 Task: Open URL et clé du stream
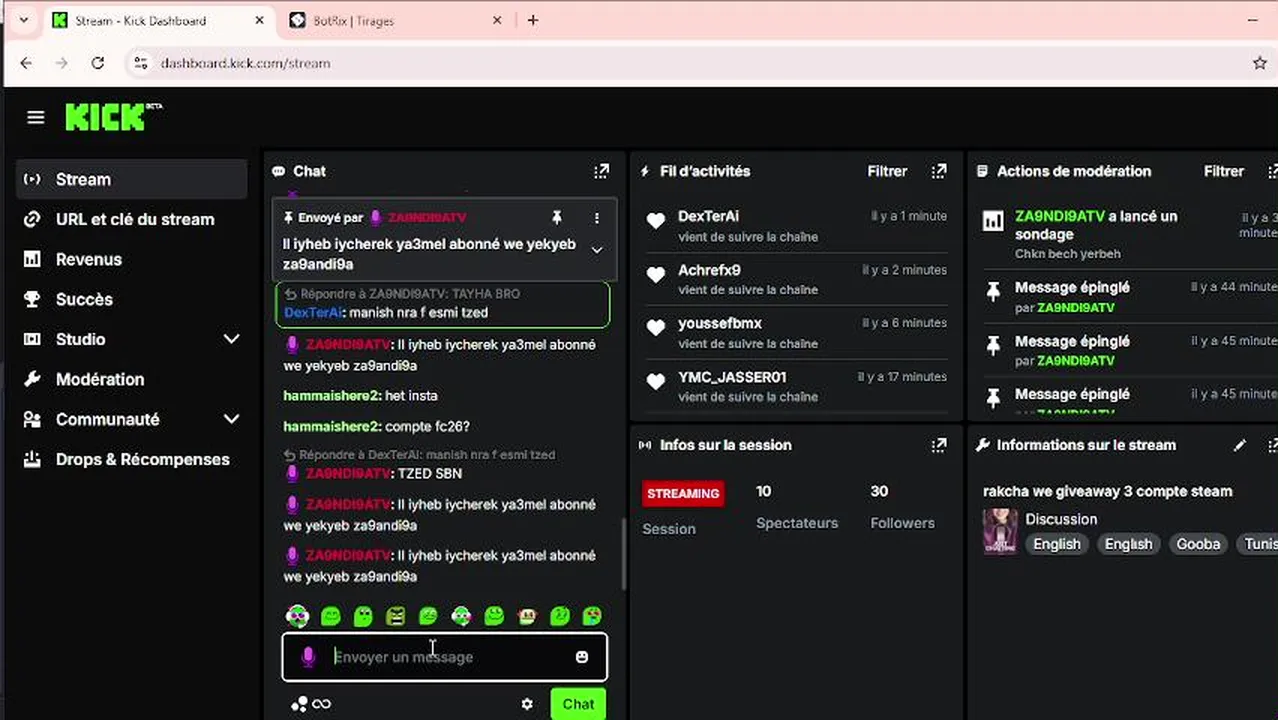click(x=131, y=219)
